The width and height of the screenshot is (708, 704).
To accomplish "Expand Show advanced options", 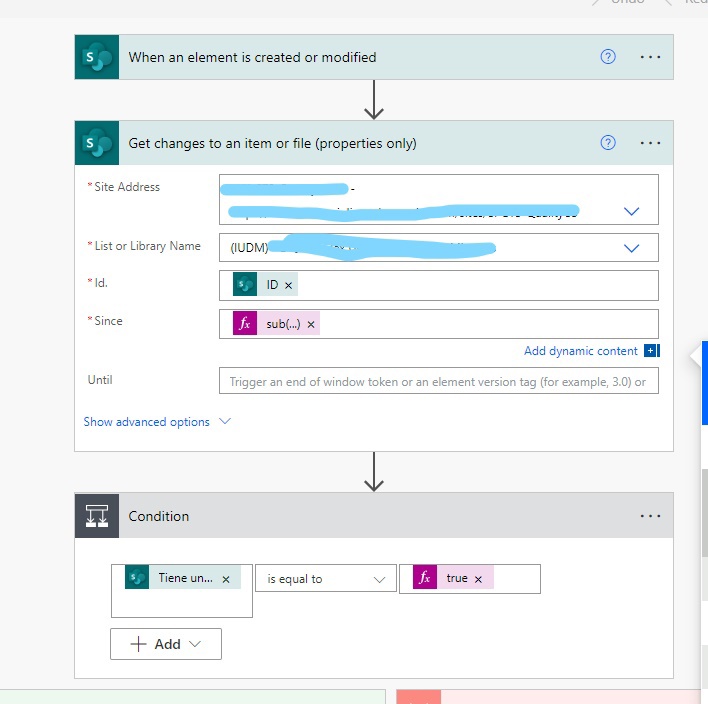I will (x=157, y=422).
